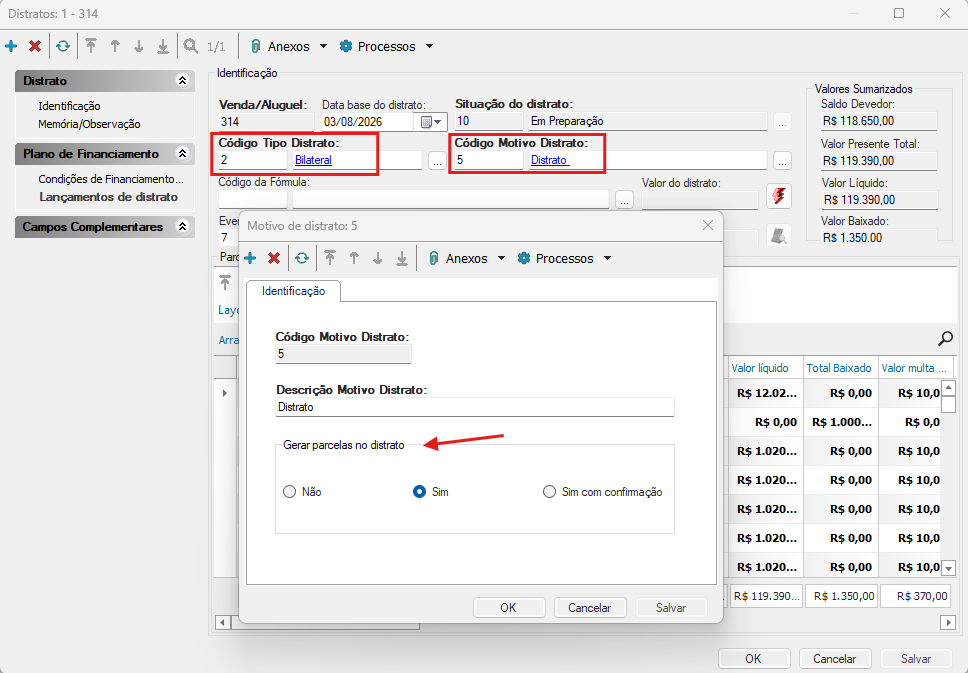
Task: Go to first record in Motivo dialog
Action: pos(330,258)
